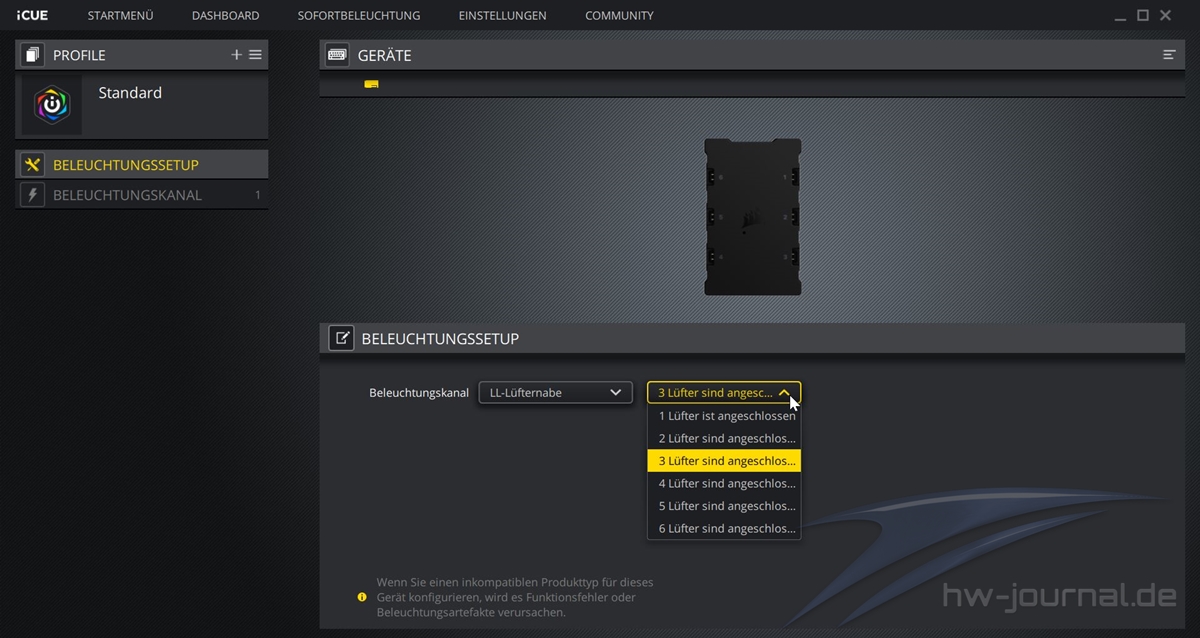Image resolution: width=1200 pixels, height=638 pixels.
Task: Click the lightning icon for Beleuchtungskanal
Action: click(32, 195)
